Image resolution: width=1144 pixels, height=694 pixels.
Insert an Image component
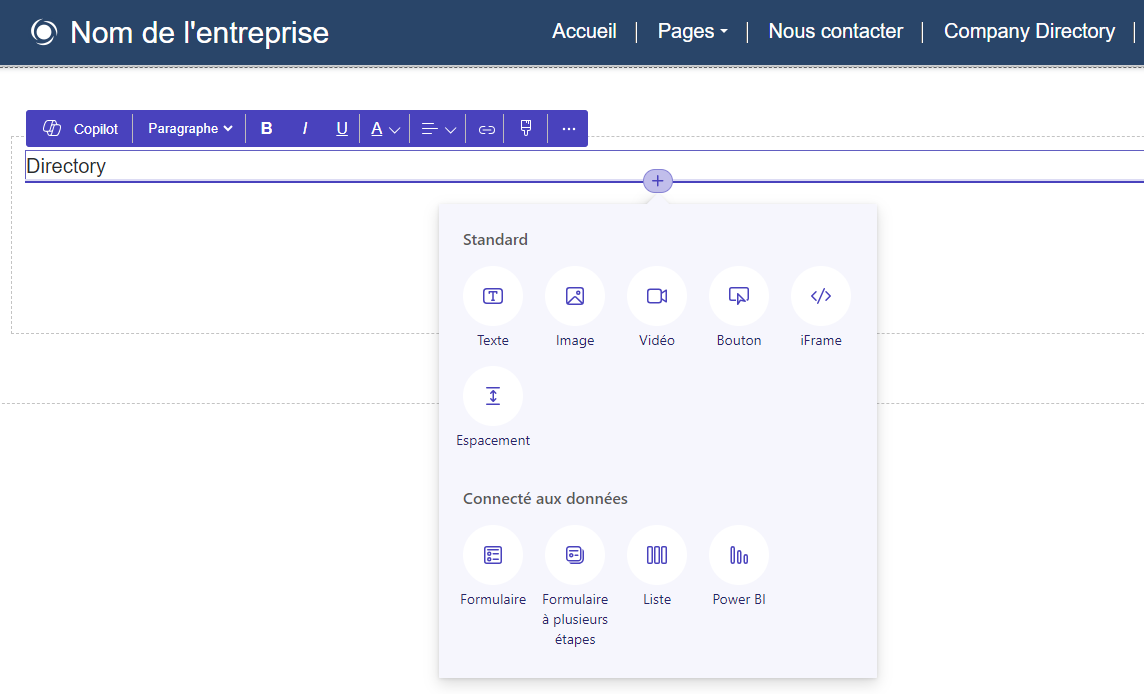tap(575, 296)
